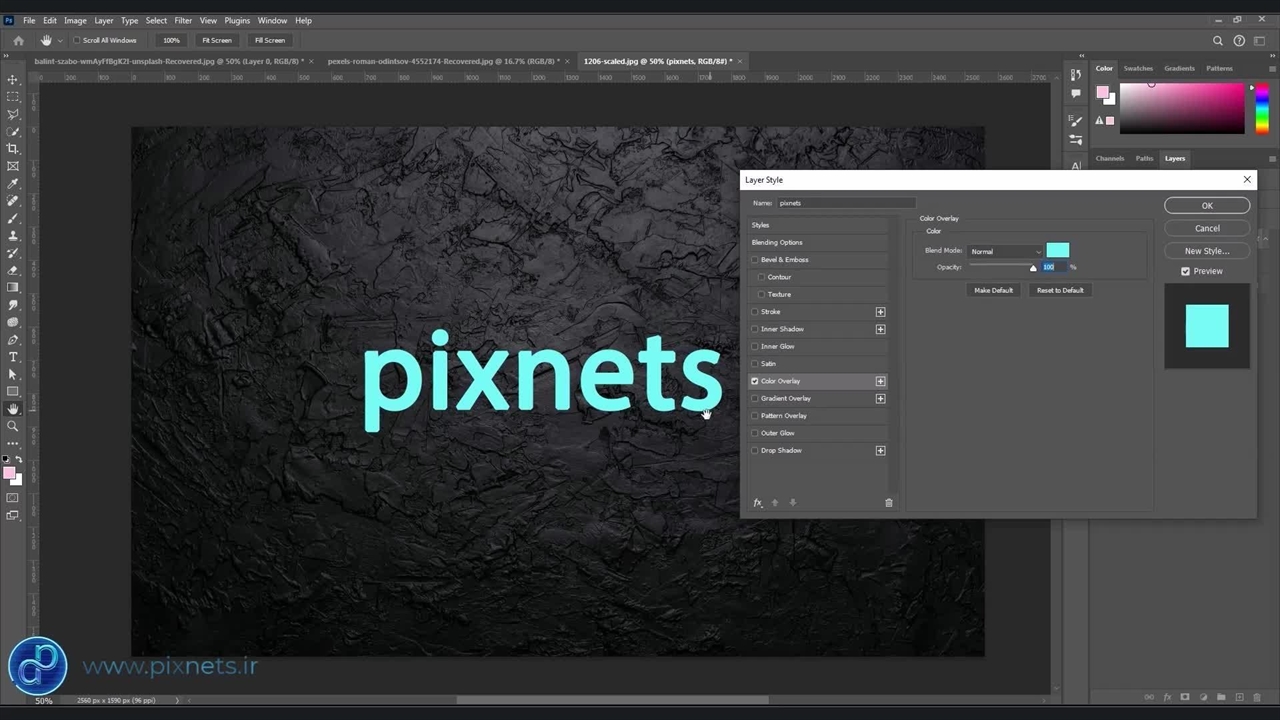Activate the Horizontal Type tool
Screen dimensions: 1280x720
tap(13, 357)
